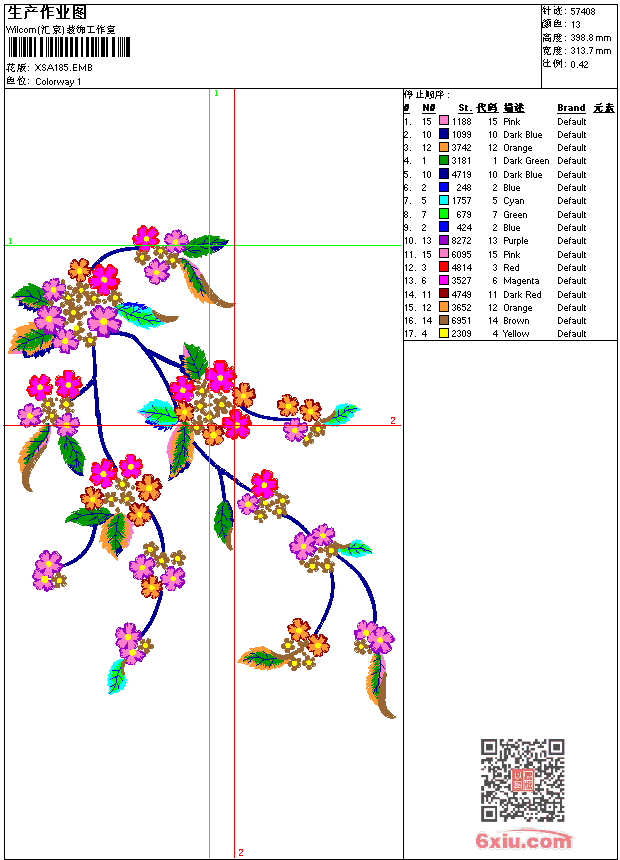Click the barcode under the studio name

tap(69, 47)
